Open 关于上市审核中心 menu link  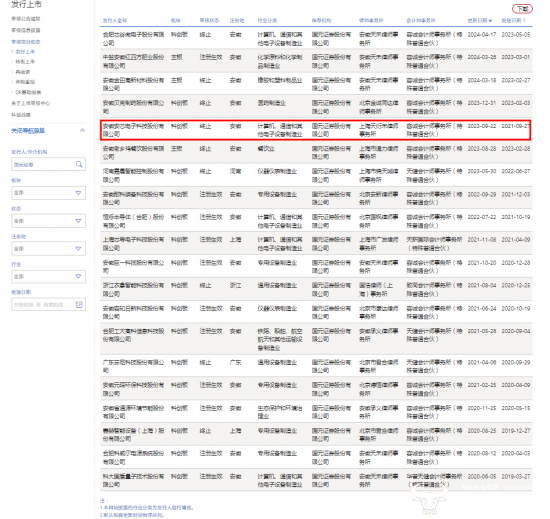click(x=31, y=103)
